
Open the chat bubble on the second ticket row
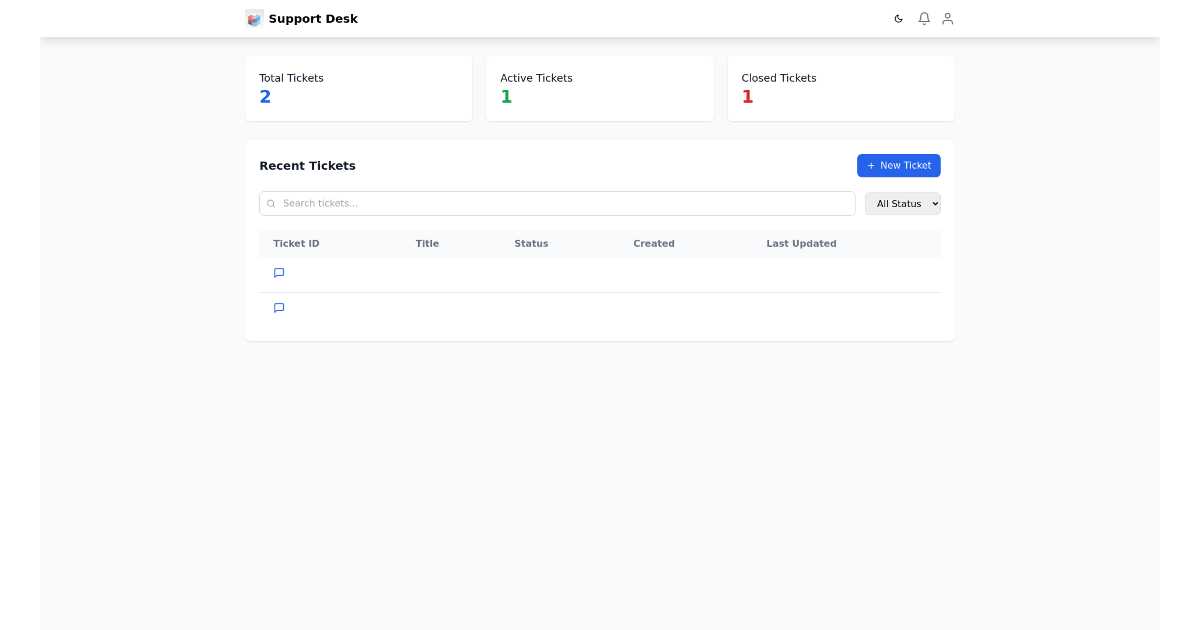point(279,308)
